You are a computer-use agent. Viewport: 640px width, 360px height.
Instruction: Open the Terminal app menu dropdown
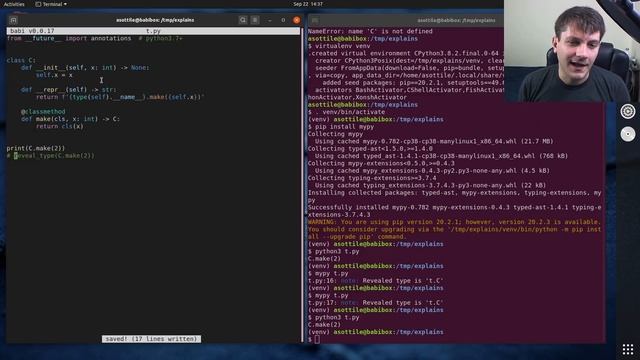coord(51,4)
